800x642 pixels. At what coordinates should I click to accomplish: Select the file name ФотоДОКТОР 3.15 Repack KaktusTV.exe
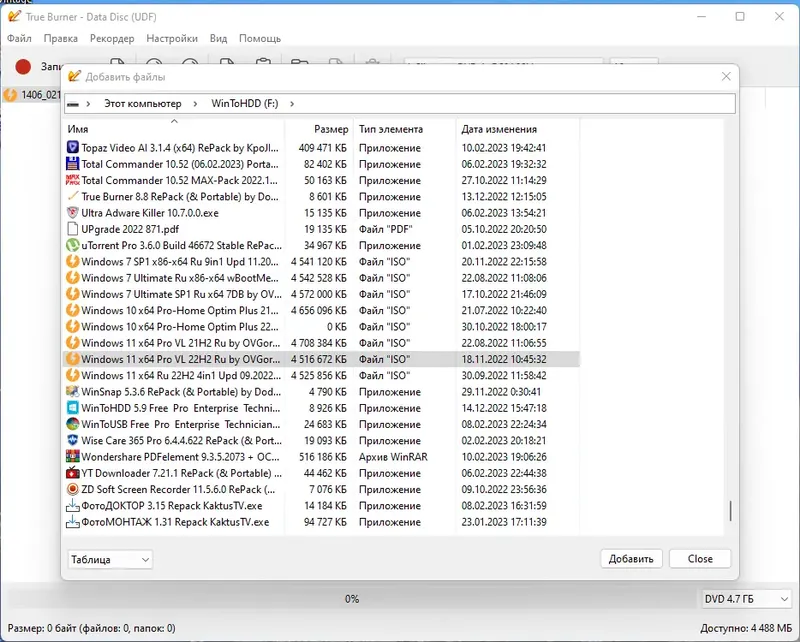(x=172, y=506)
